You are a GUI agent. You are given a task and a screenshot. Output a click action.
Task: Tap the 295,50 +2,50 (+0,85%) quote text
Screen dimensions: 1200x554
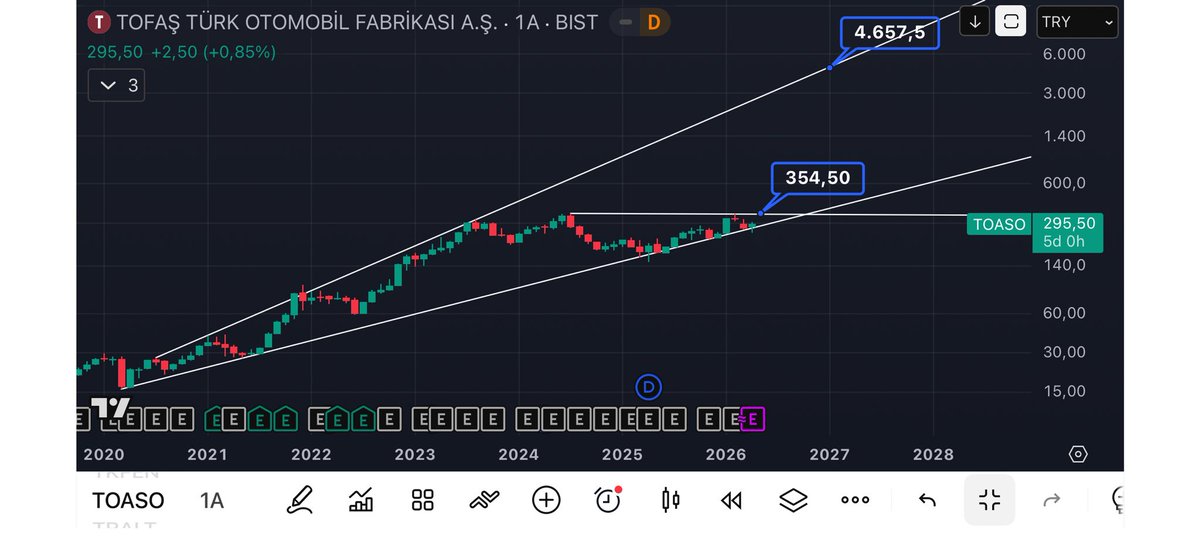(x=181, y=51)
